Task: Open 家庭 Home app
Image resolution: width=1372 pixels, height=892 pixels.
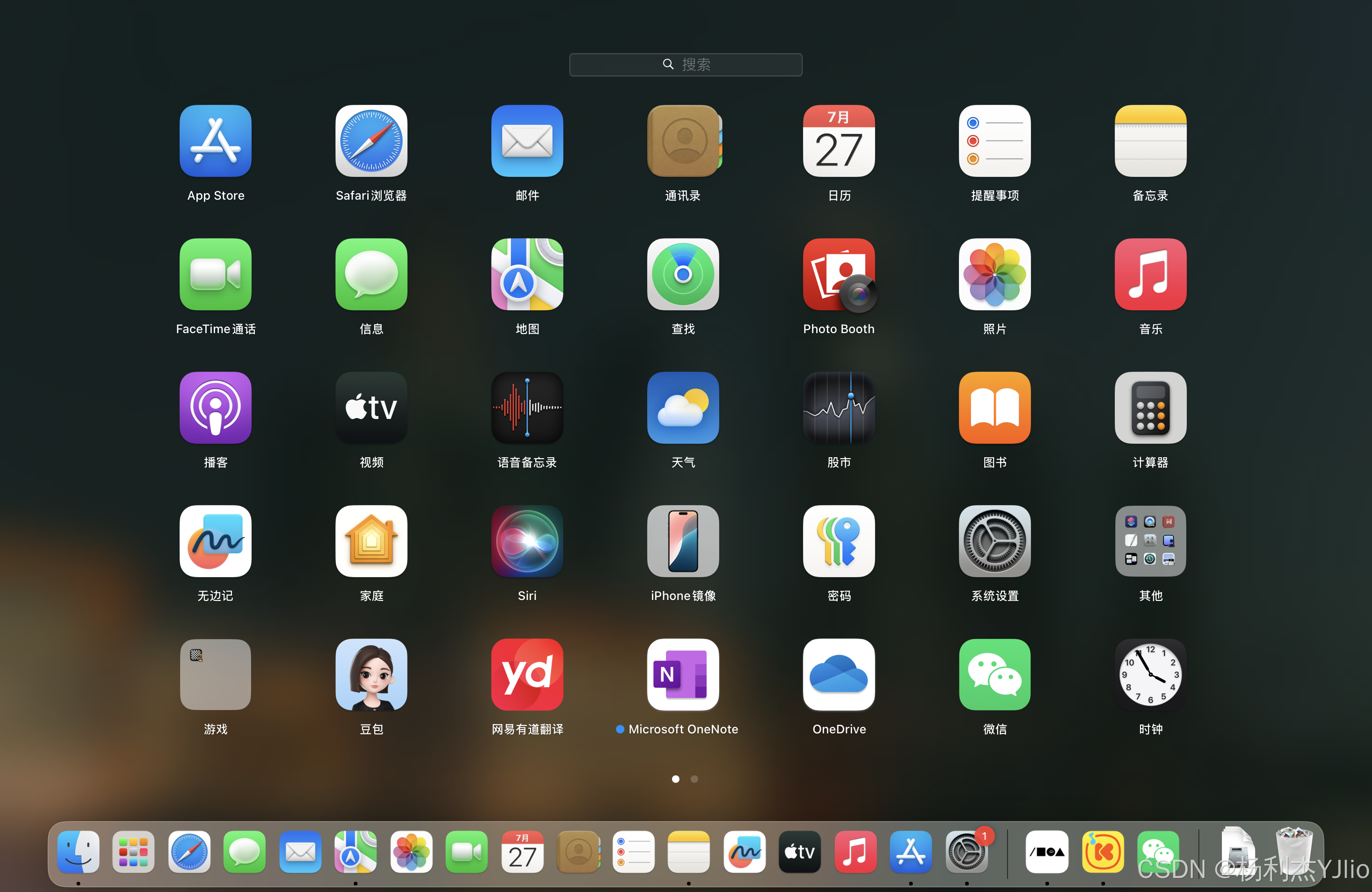Action: 371,541
